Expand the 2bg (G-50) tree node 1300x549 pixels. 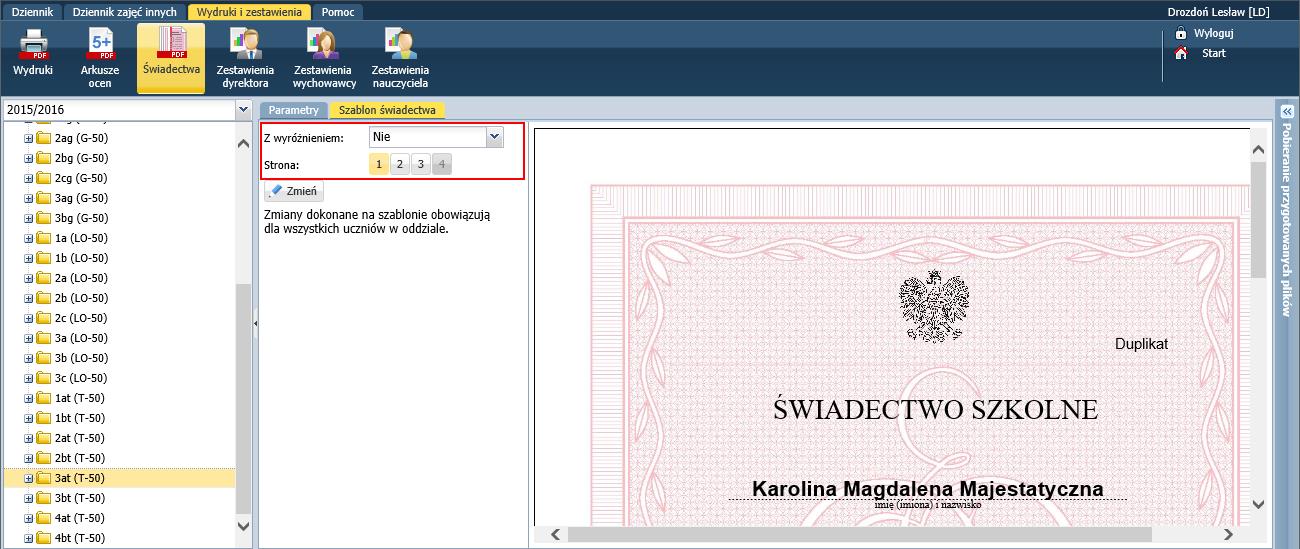(x=29, y=158)
